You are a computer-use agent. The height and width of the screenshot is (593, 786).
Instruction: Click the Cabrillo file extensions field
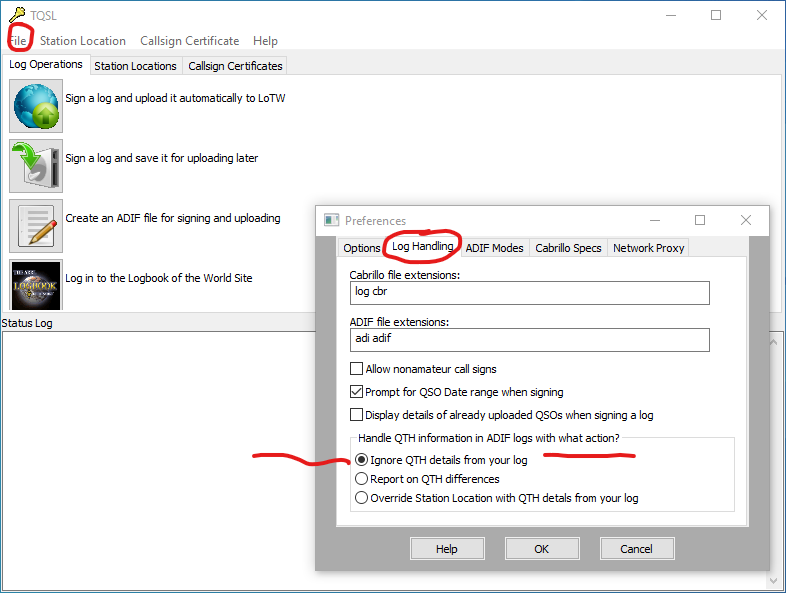point(529,293)
